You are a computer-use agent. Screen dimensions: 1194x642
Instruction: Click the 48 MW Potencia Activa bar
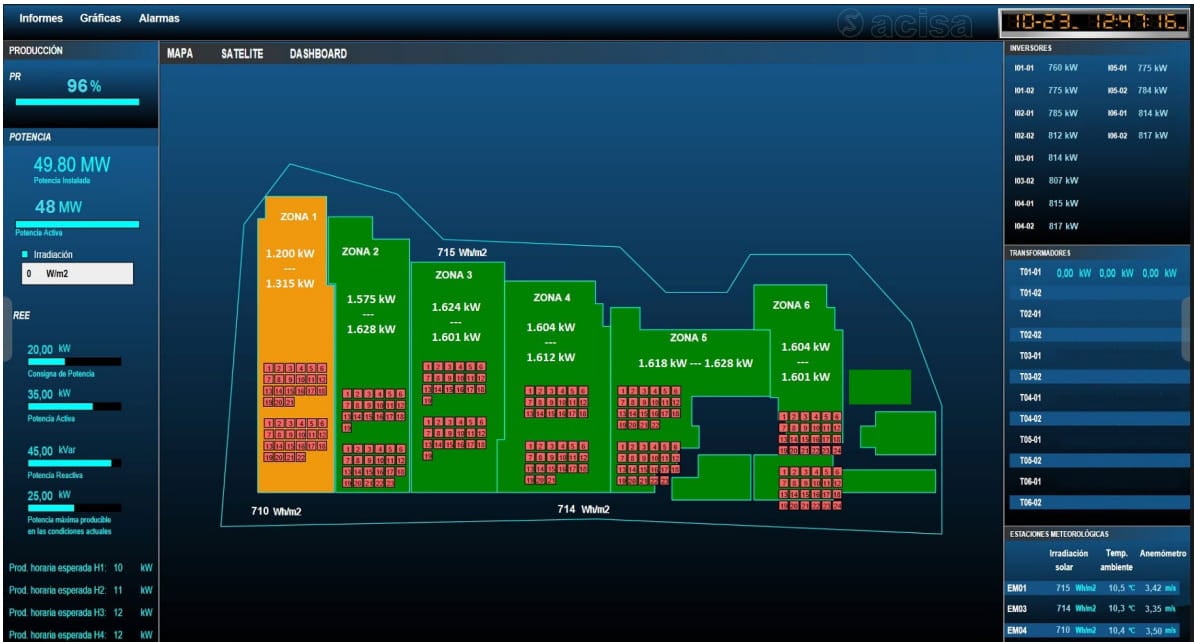[77, 224]
